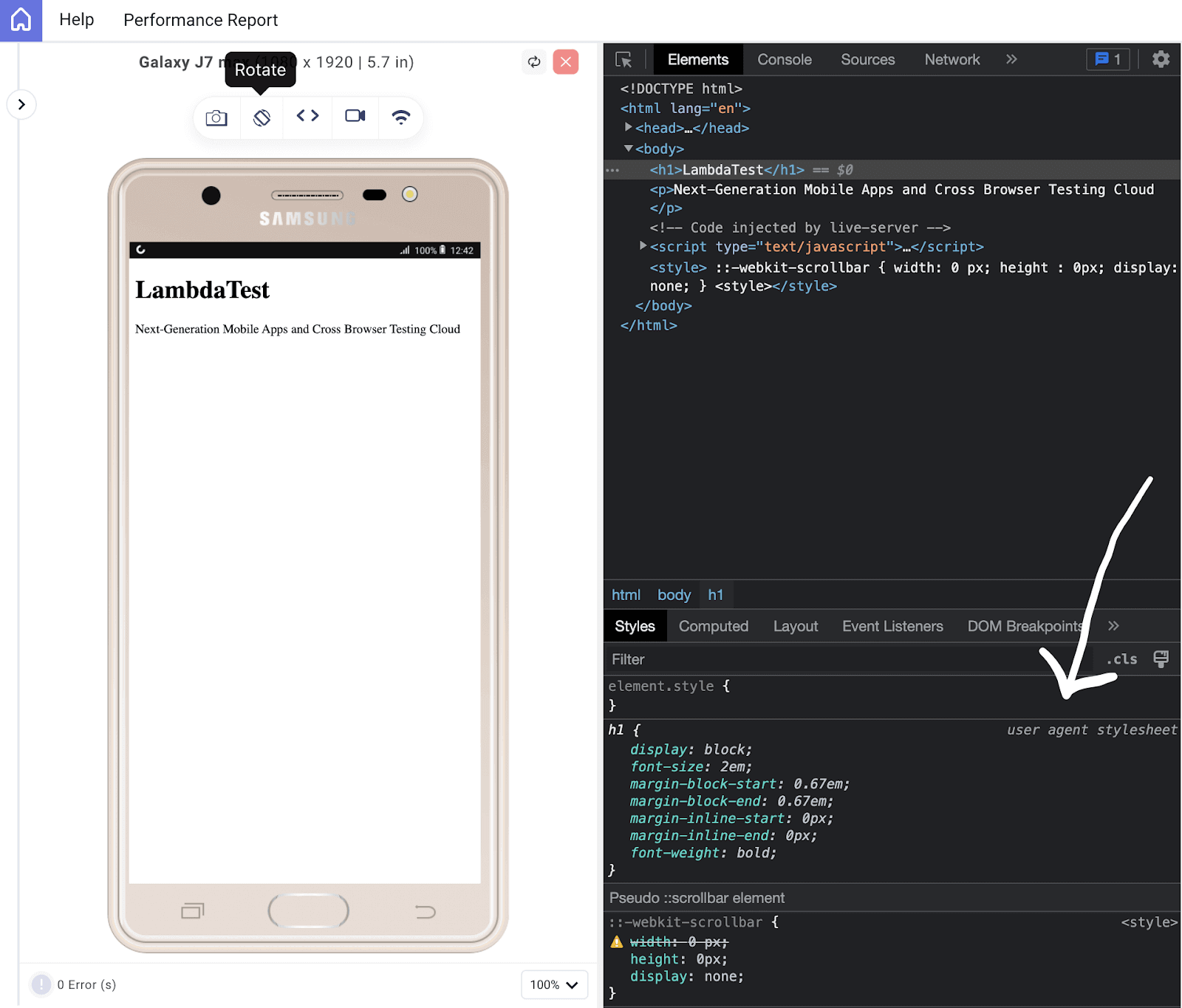Image resolution: width=1182 pixels, height=1008 pixels.
Task: Click the invalid width warning icon
Action: pyautogui.click(x=617, y=941)
